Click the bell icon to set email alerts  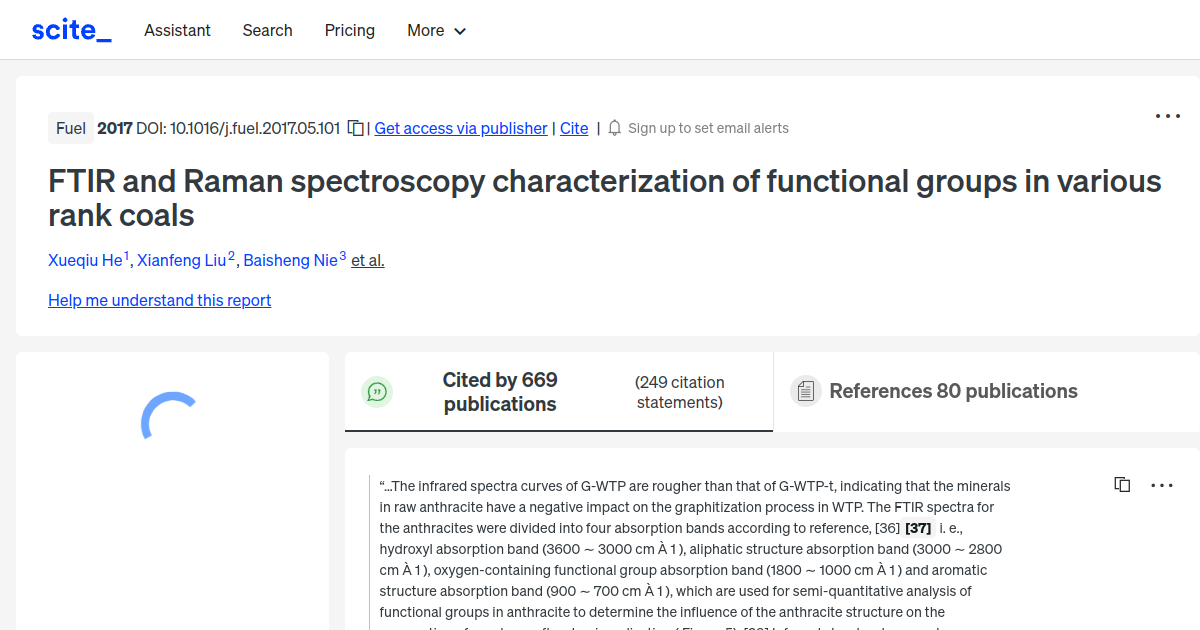tap(614, 128)
